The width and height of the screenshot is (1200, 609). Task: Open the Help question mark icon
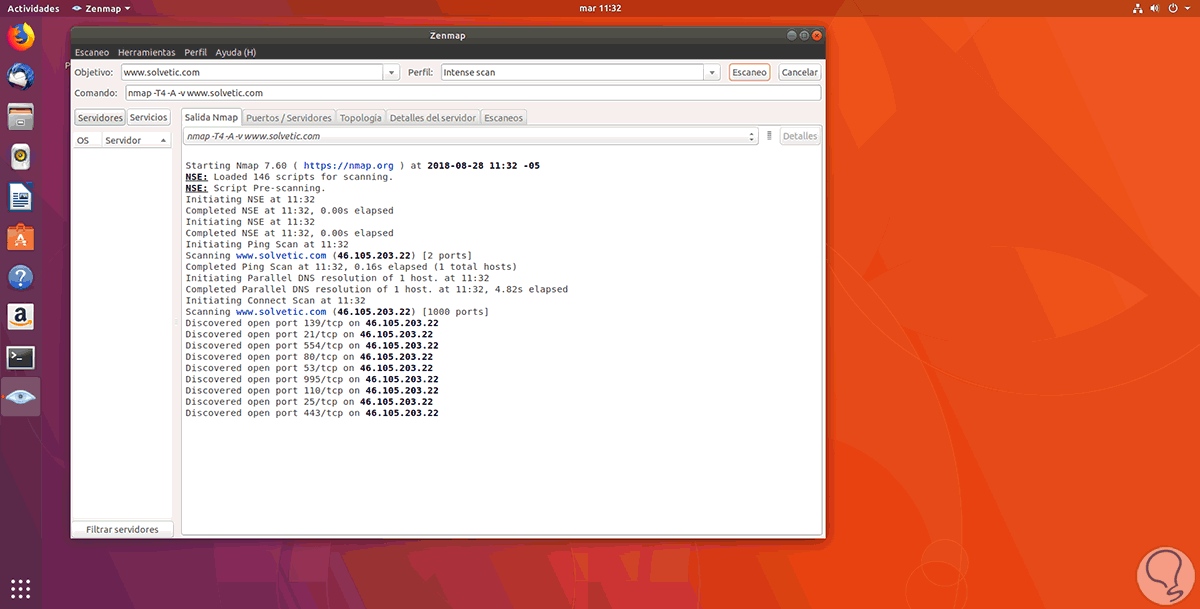pyautogui.click(x=21, y=277)
